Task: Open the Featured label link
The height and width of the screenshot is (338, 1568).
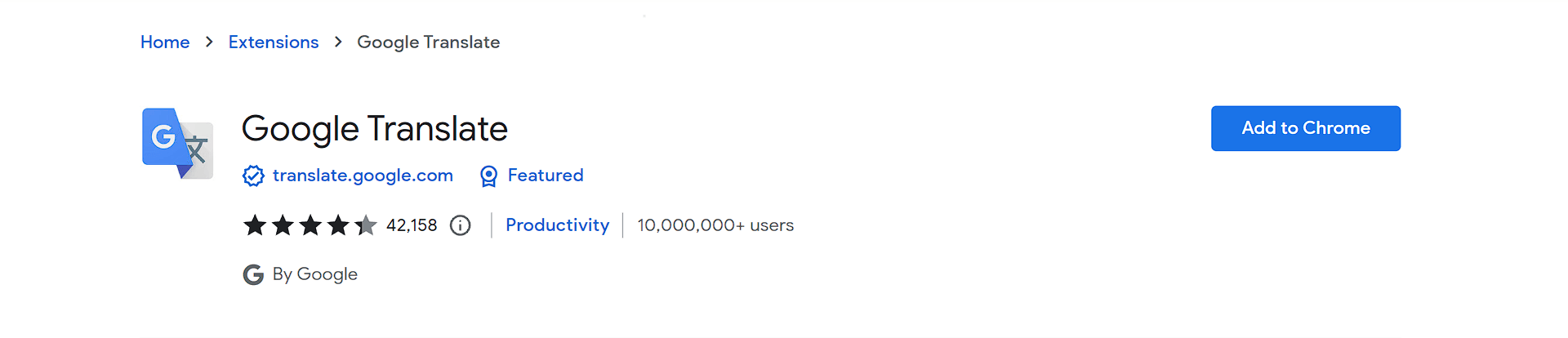Action: [x=546, y=176]
